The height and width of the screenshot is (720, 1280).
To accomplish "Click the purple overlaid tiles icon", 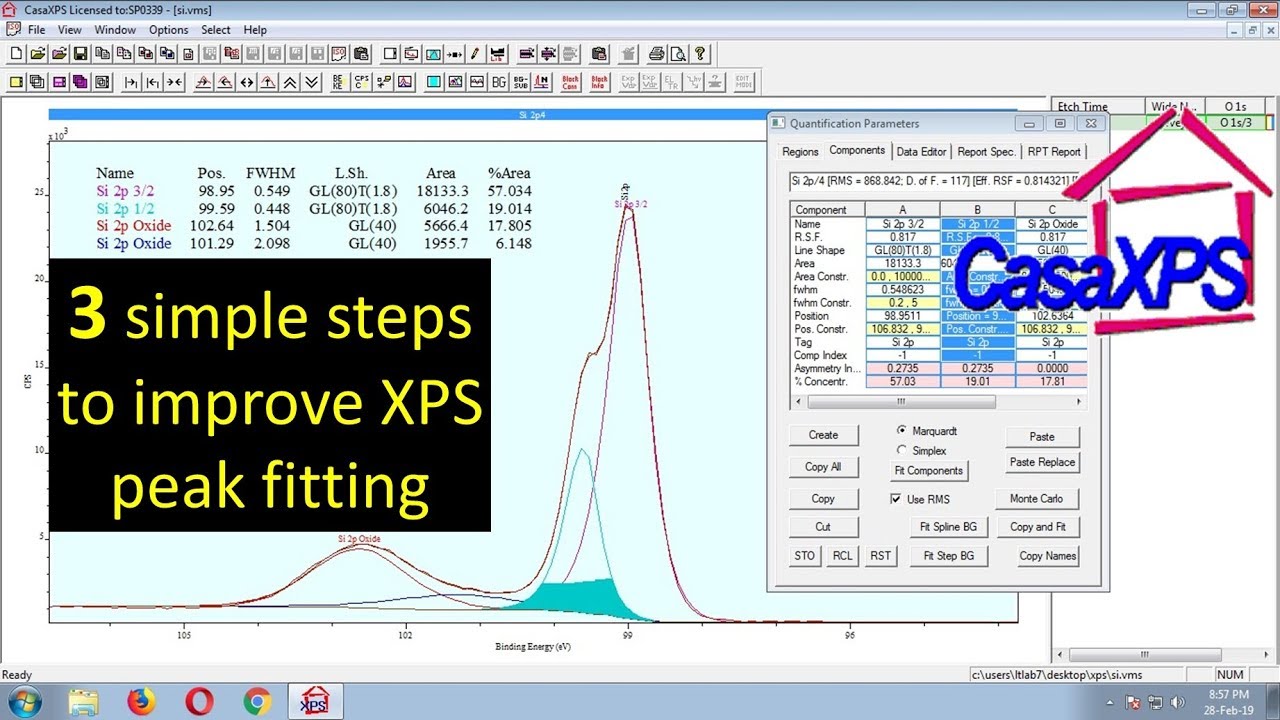I will click(80, 82).
